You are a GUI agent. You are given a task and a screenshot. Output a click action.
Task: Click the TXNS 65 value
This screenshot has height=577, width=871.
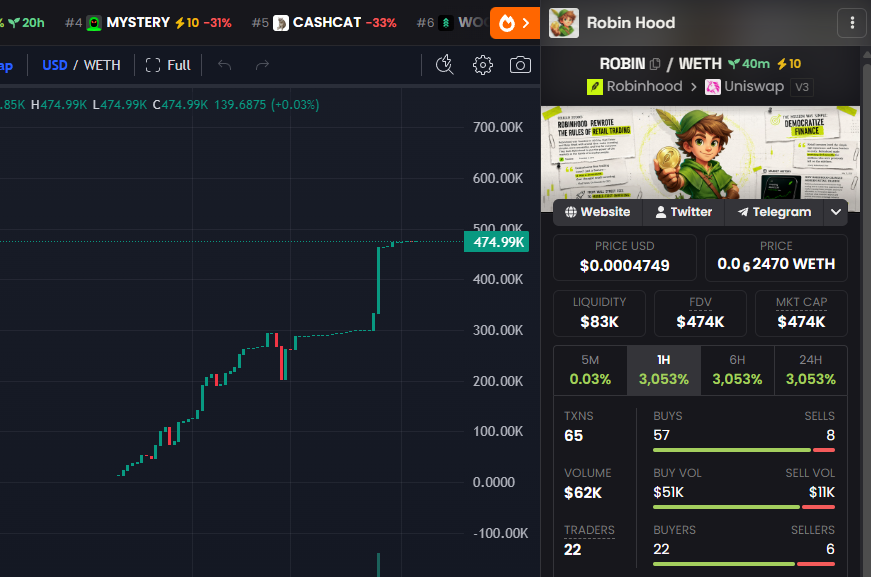pyautogui.click(x=574, y=436)
